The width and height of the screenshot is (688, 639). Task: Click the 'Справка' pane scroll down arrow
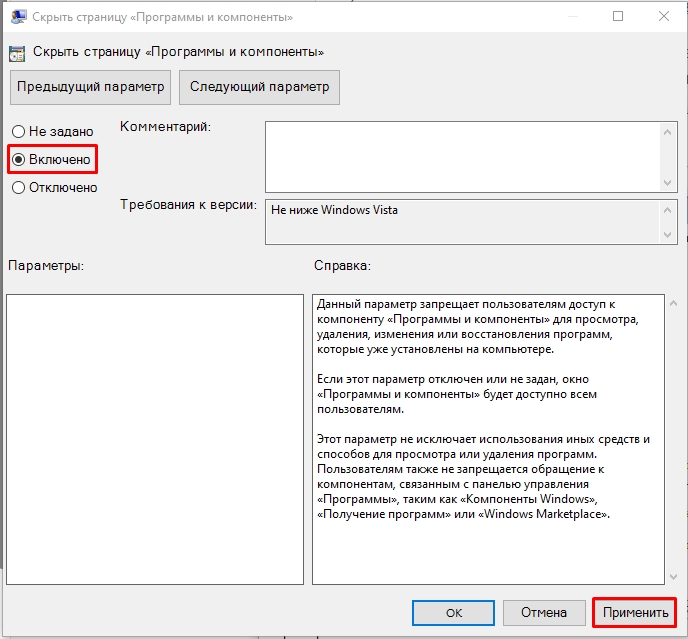674,577
